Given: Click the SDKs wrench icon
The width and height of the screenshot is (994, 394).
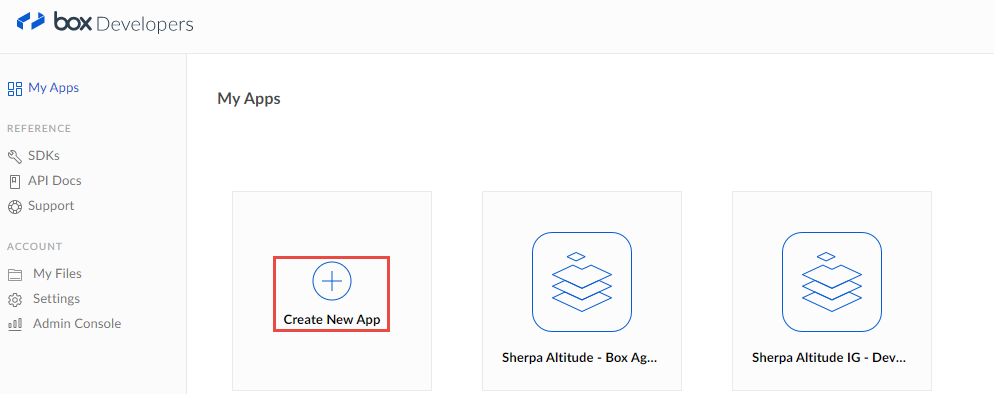Looking at the screenshot, I should pos(15,156).
